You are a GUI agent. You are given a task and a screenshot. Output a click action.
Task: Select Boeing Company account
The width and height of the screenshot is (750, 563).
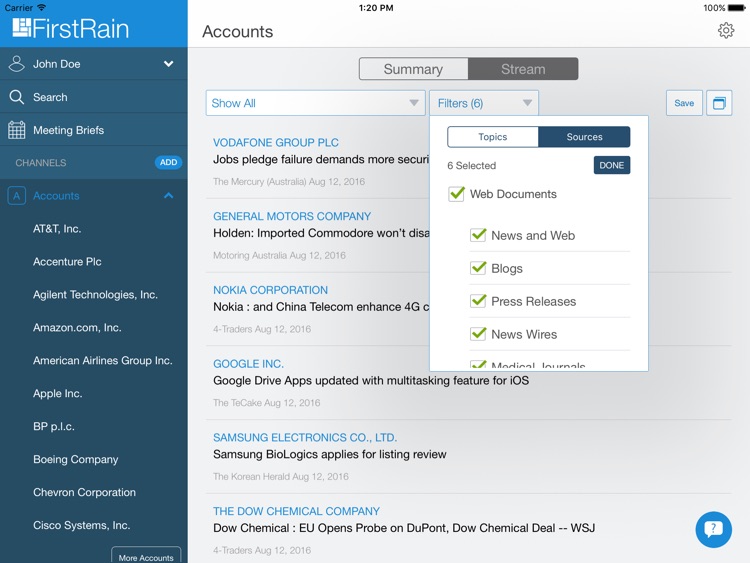[76, 460]
